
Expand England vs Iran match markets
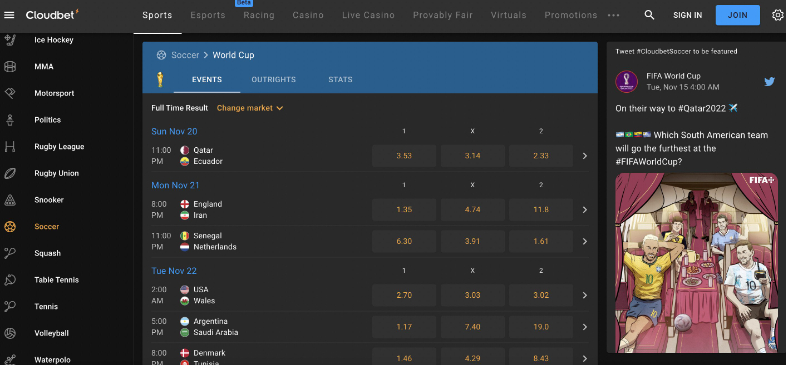pos(584,210)
